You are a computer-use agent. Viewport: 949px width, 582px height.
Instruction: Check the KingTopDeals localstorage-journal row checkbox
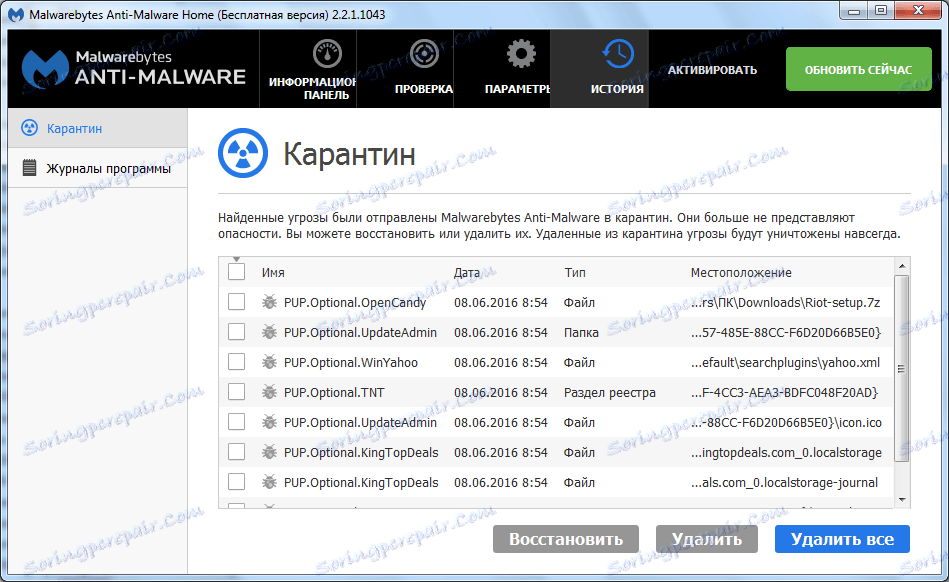(237, 482)
